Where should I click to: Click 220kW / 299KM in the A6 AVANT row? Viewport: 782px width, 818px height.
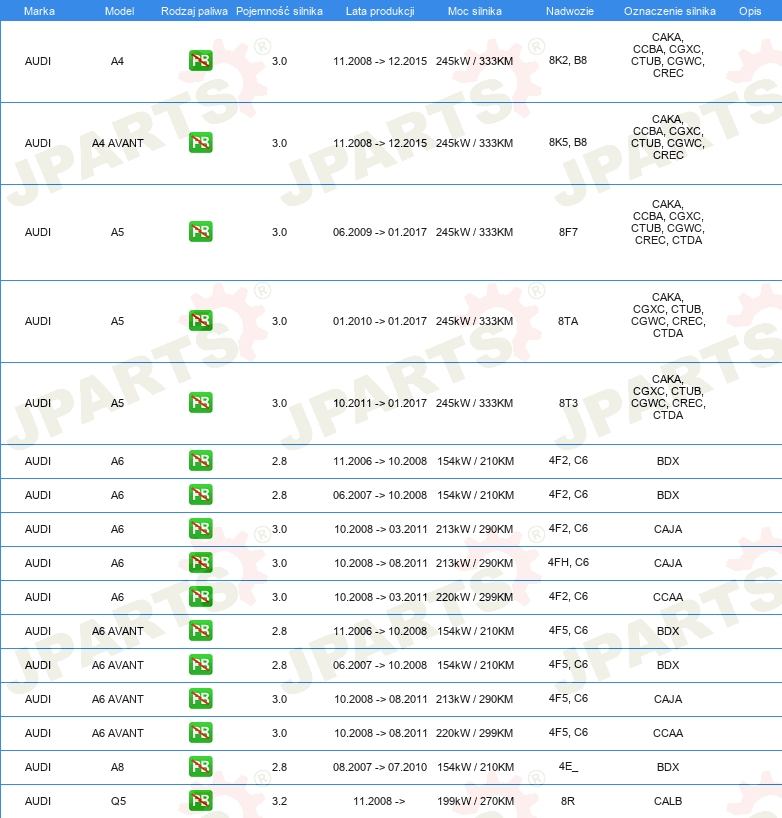coord(475,733)
